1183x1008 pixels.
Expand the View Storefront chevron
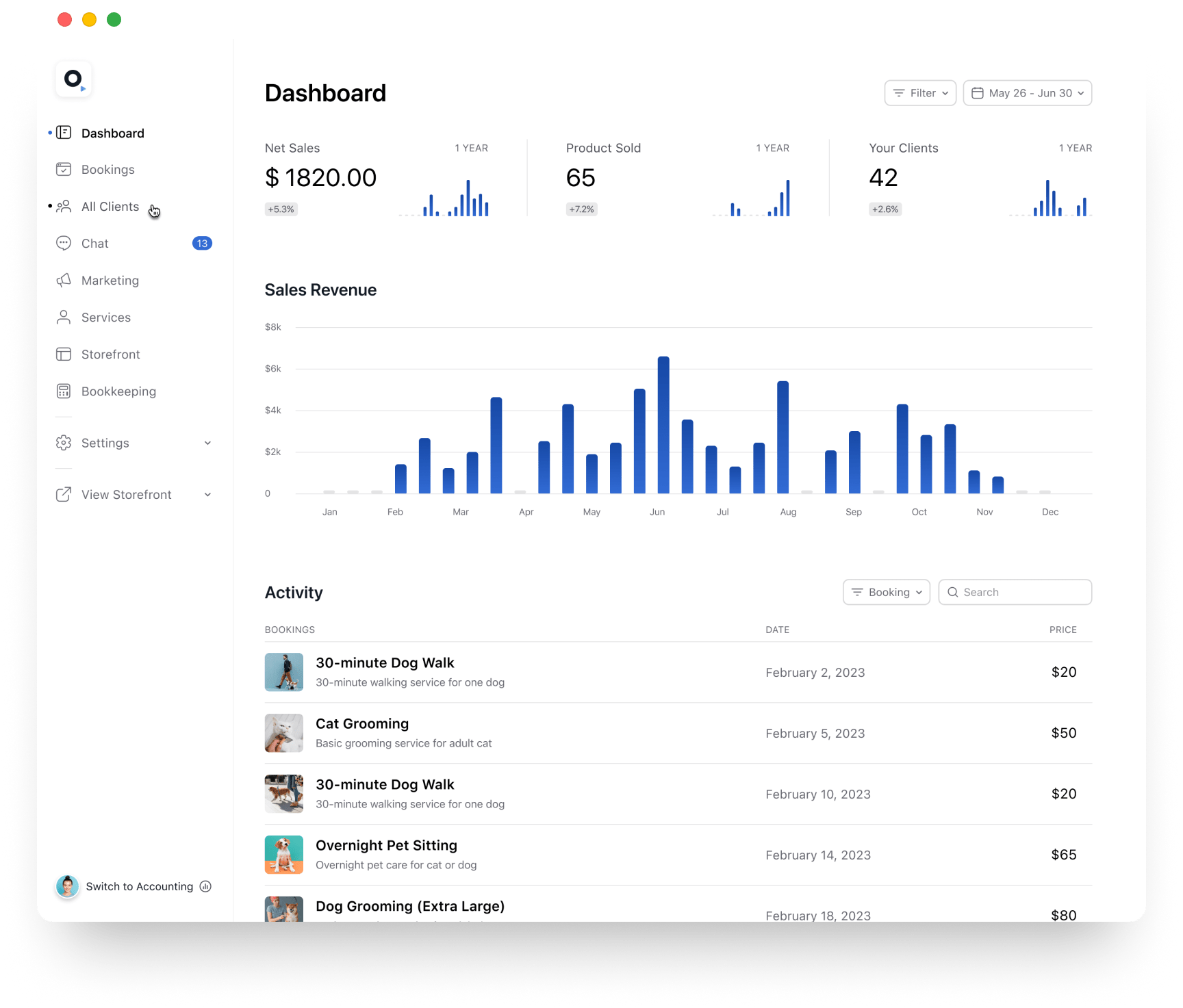[x=207, y=495]
